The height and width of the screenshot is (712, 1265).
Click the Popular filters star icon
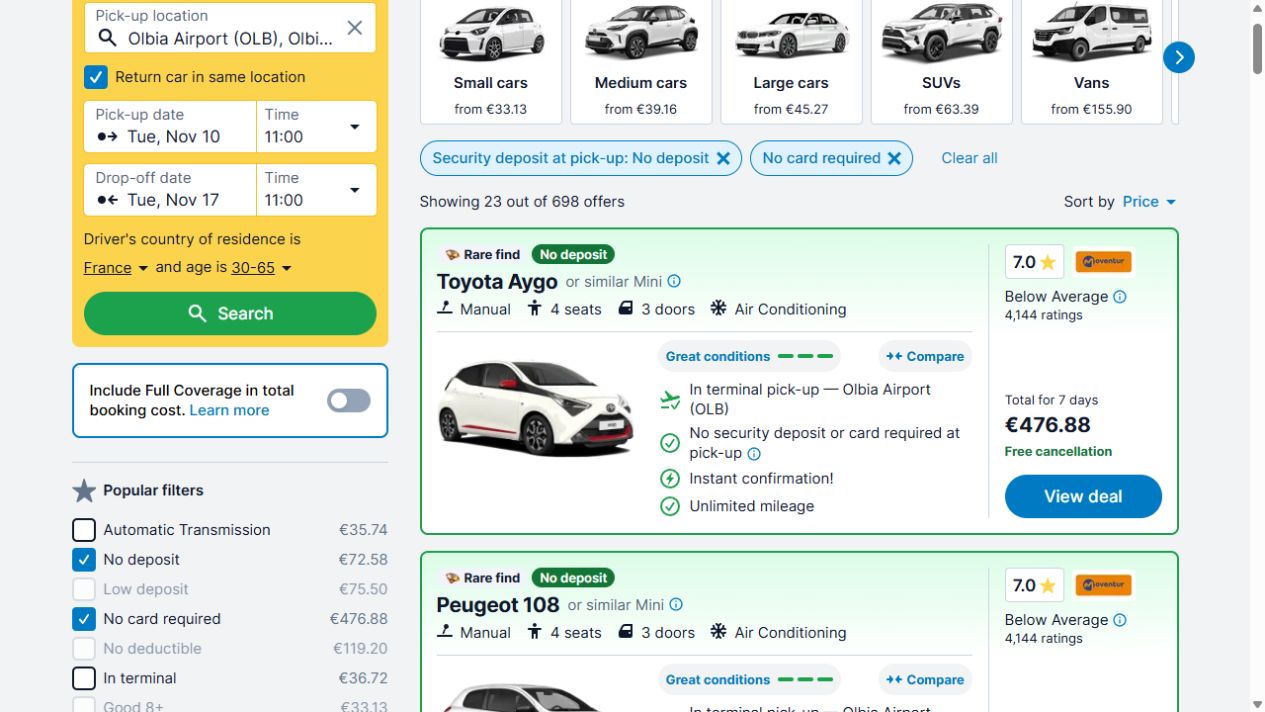tap(84, 490)
